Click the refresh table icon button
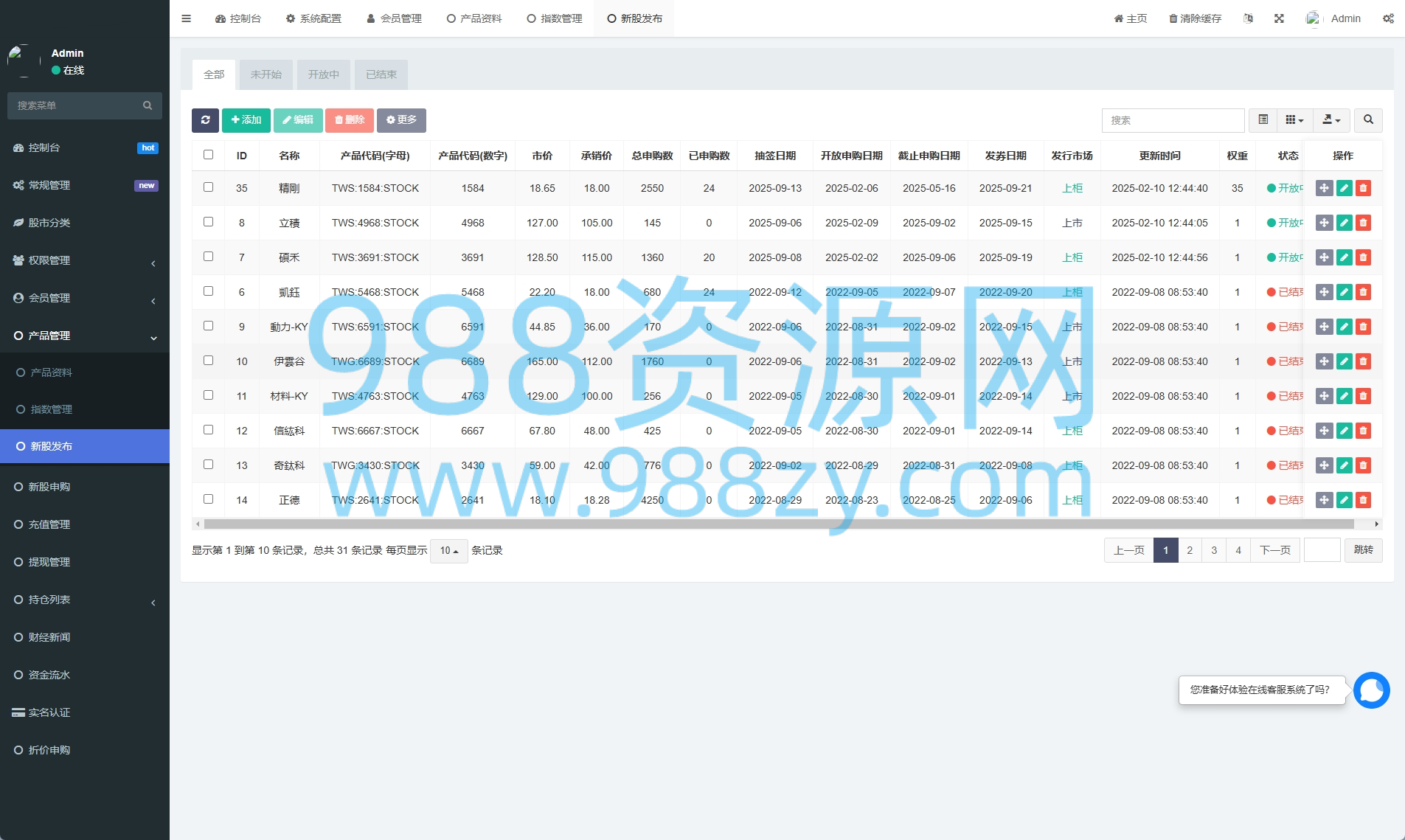Image resolution: width=1405 pixels, height=840 pixels. [205, 120]
